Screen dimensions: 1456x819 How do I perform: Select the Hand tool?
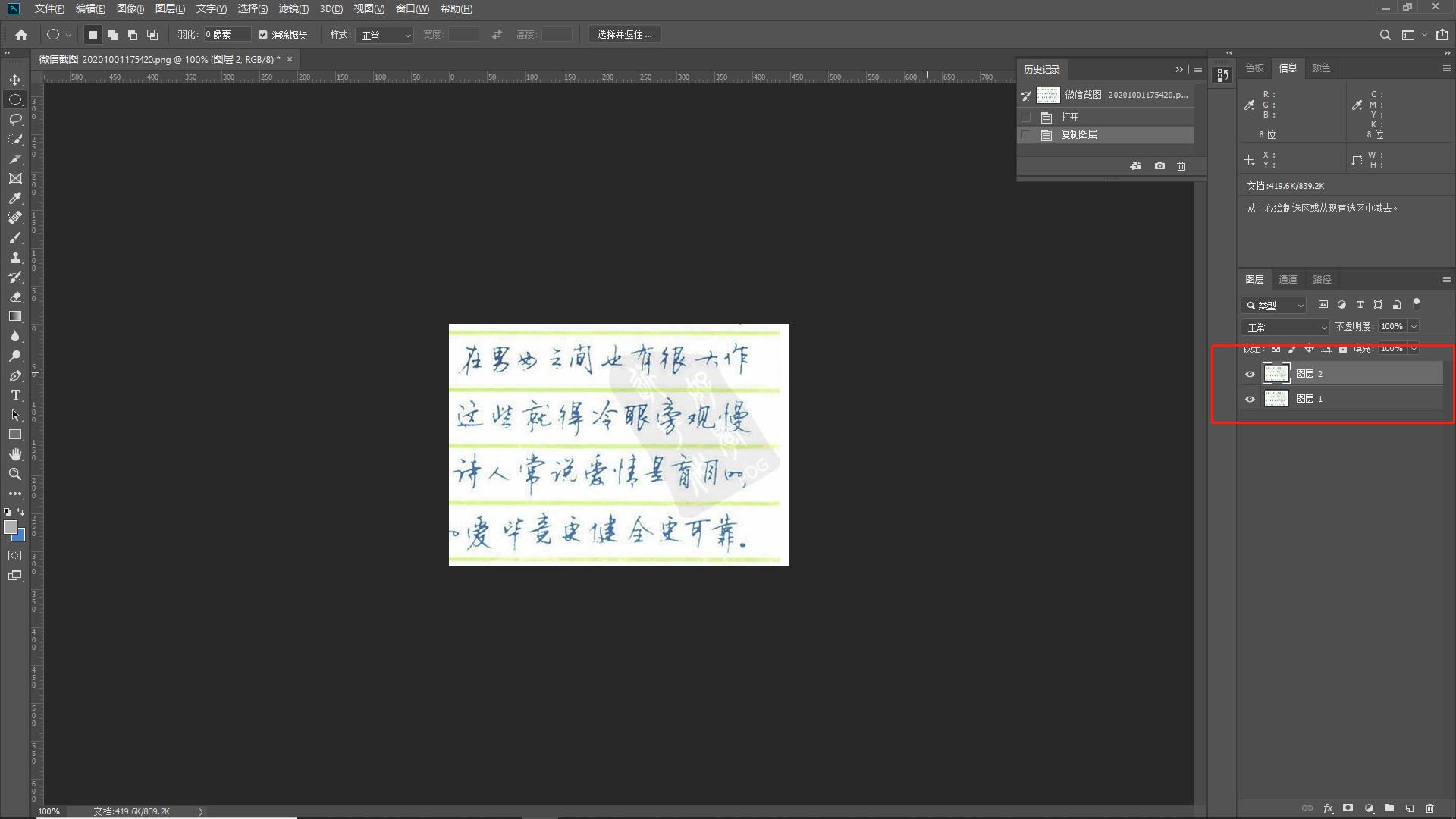(15, 454)
